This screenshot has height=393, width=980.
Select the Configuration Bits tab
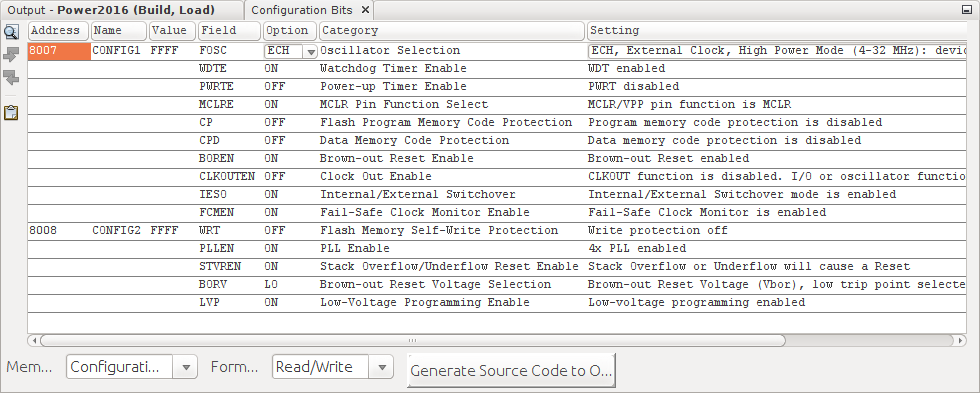click(x=302, y=10)
